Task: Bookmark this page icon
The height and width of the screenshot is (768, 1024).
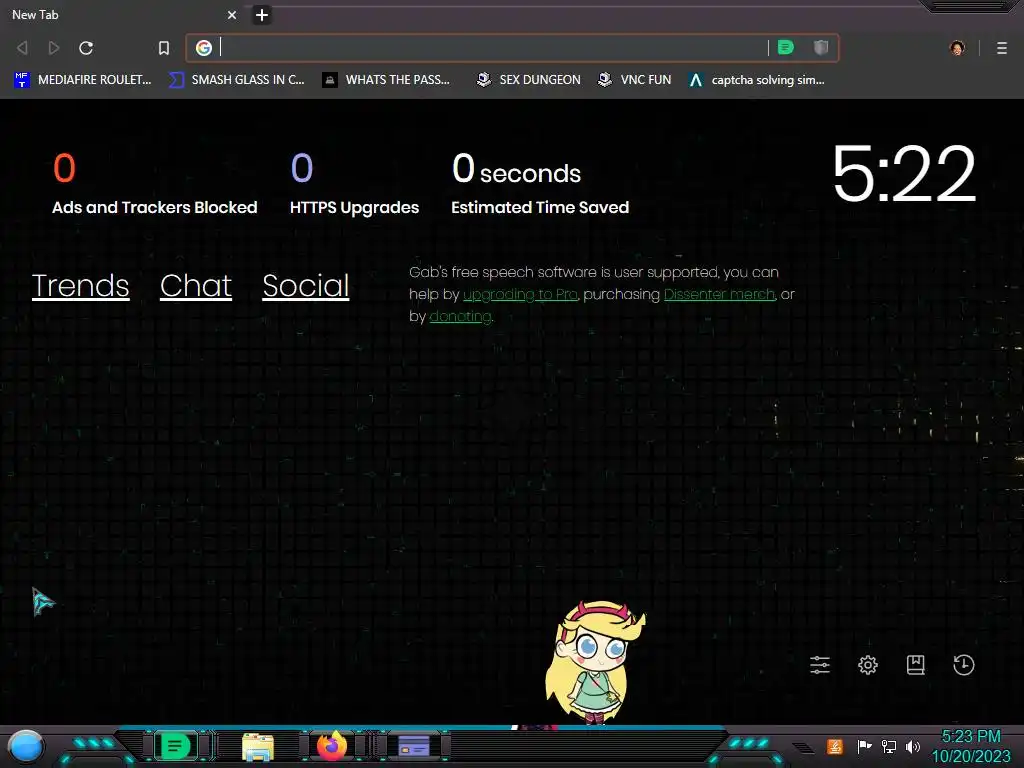Action: pyautogui.click(x=164, y=48)
